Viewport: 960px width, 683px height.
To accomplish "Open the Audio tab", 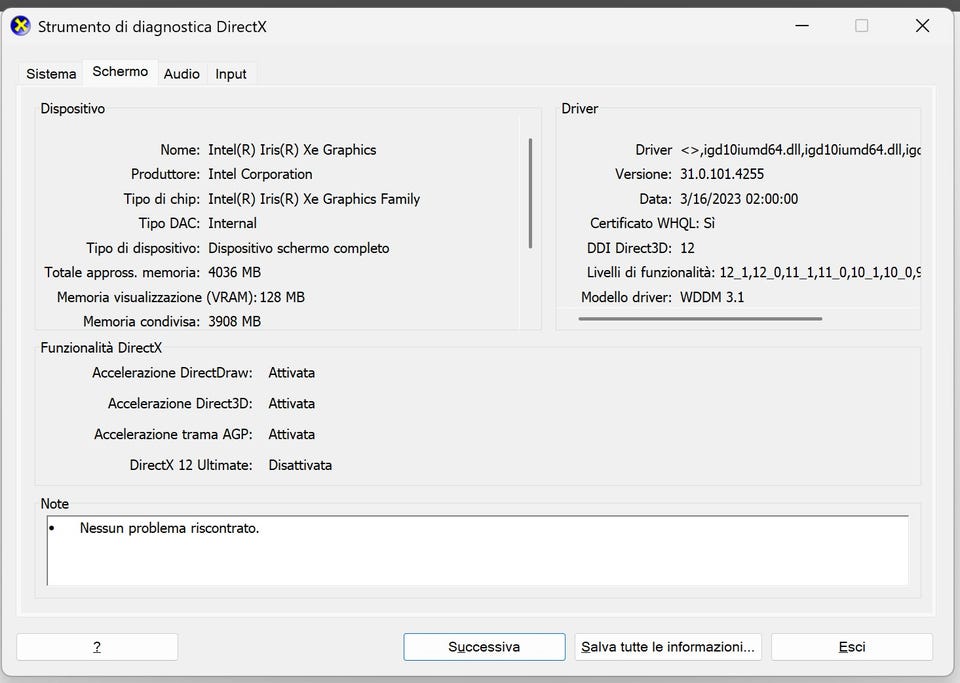I will click(x=182, y=74).
